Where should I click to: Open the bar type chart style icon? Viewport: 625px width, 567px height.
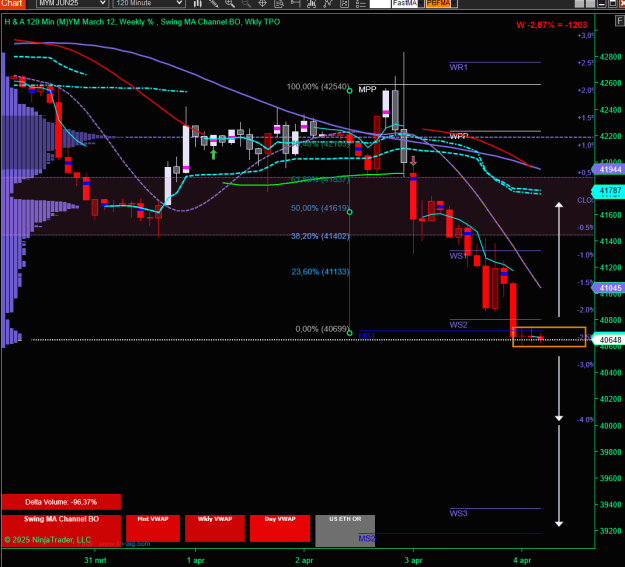(x=198, y=4)
